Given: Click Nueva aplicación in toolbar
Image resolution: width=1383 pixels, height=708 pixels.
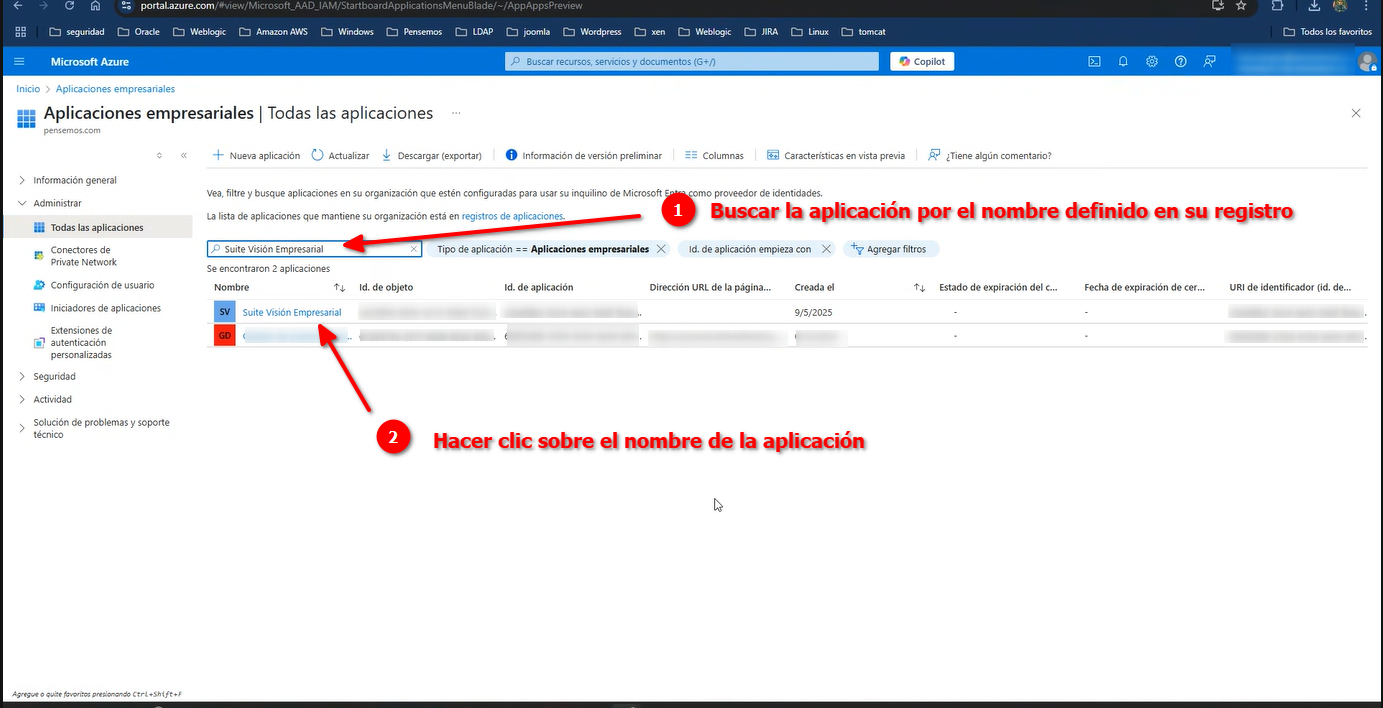Looking at the screenshot, I should (256, 156).
